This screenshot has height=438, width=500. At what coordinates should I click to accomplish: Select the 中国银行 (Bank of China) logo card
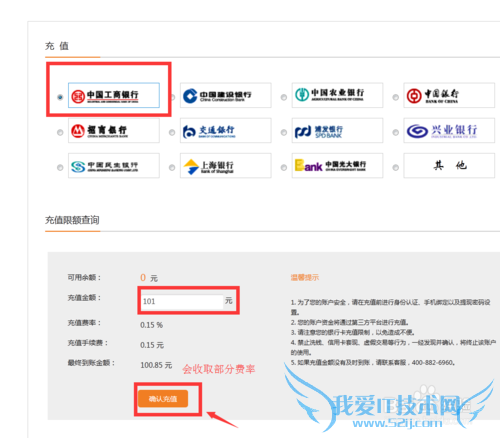pos(449,95)
